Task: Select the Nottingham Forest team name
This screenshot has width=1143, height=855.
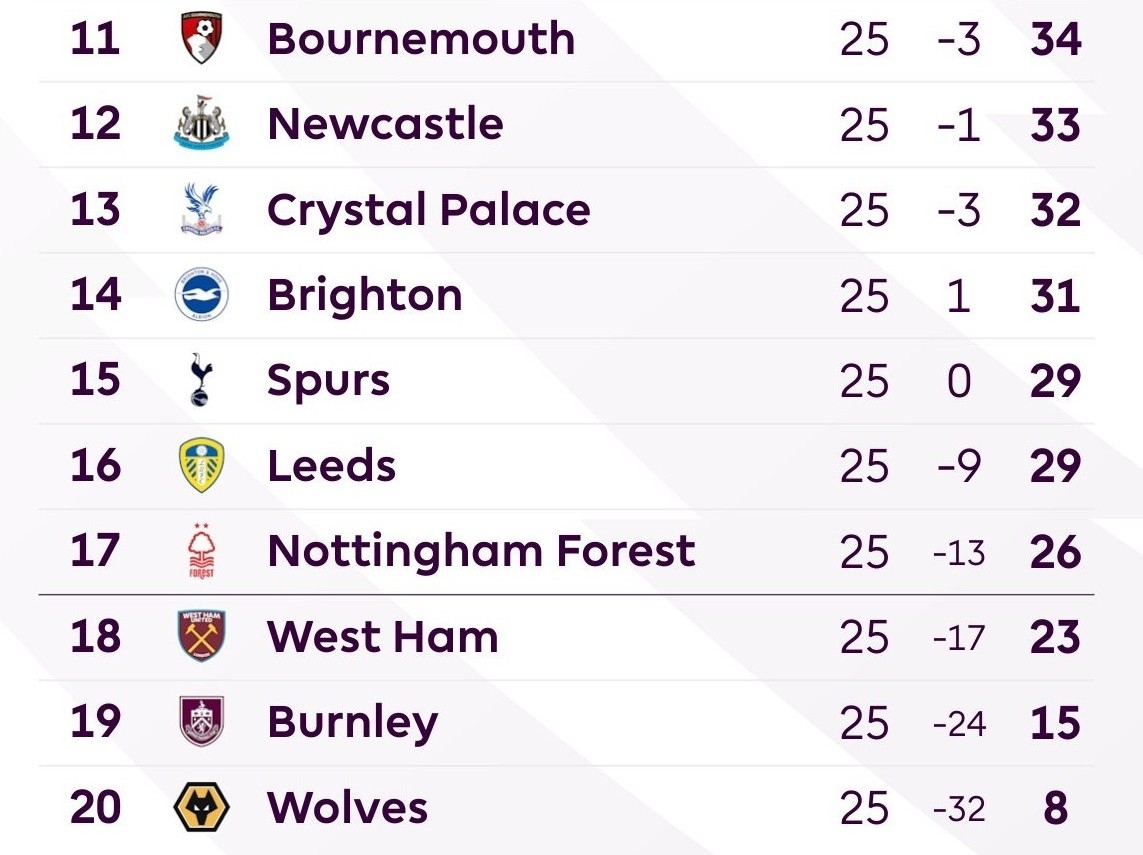Action: click(x=481, y=551)
